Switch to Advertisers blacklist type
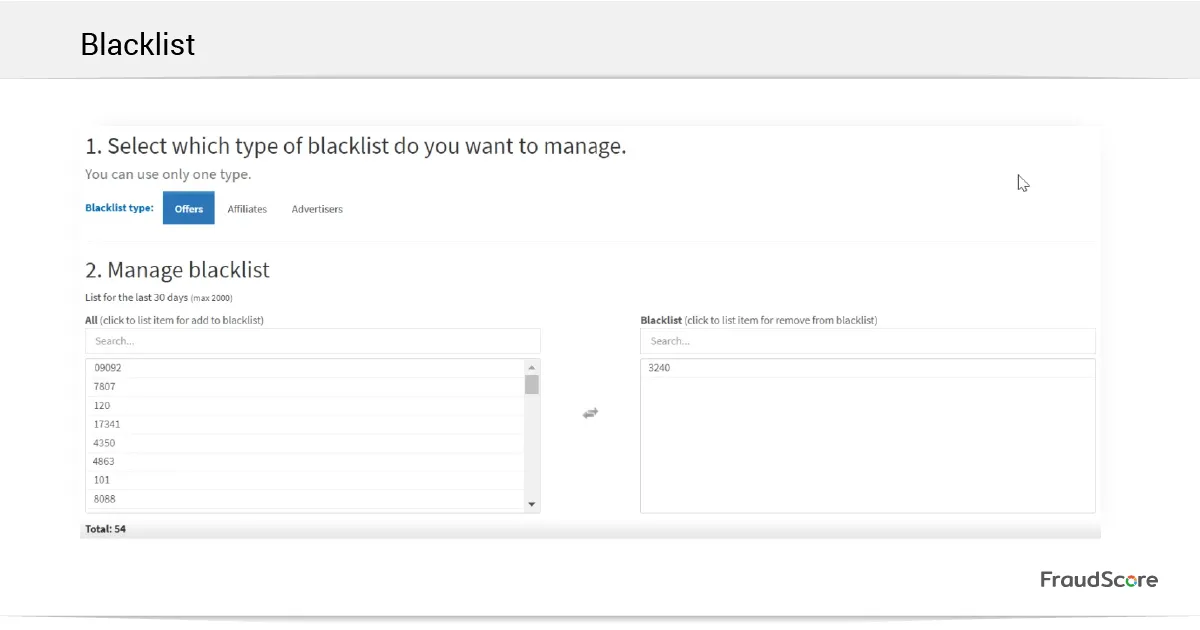Image resolution: width=1200 pixels, height=630 pixels. pyautogui.click(x=317, y=209)
